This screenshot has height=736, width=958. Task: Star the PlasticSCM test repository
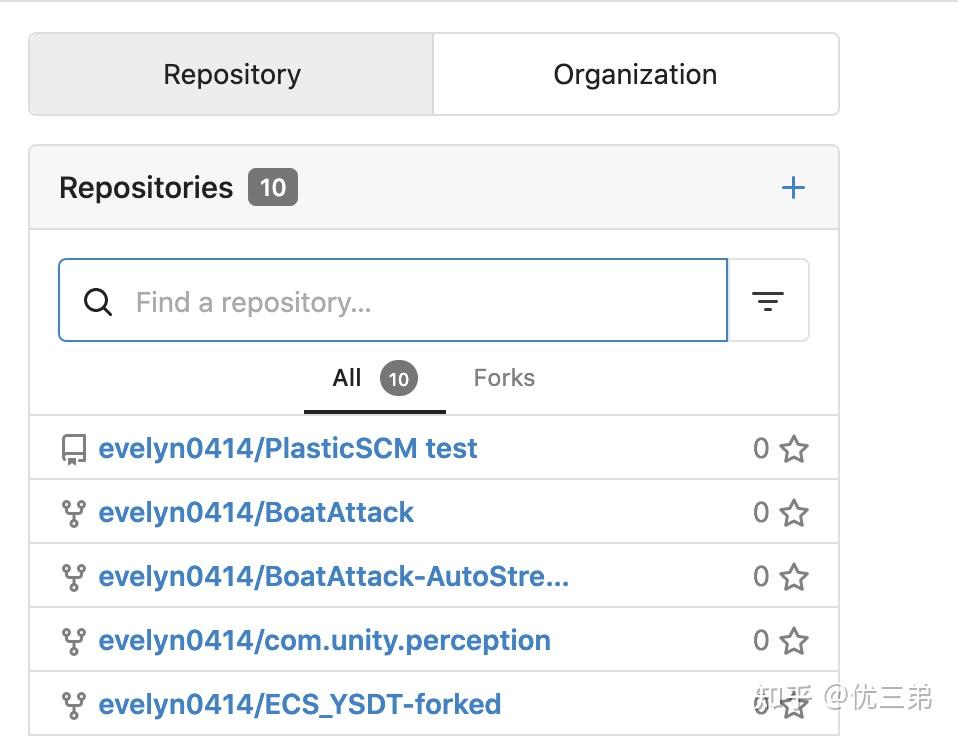794,449
